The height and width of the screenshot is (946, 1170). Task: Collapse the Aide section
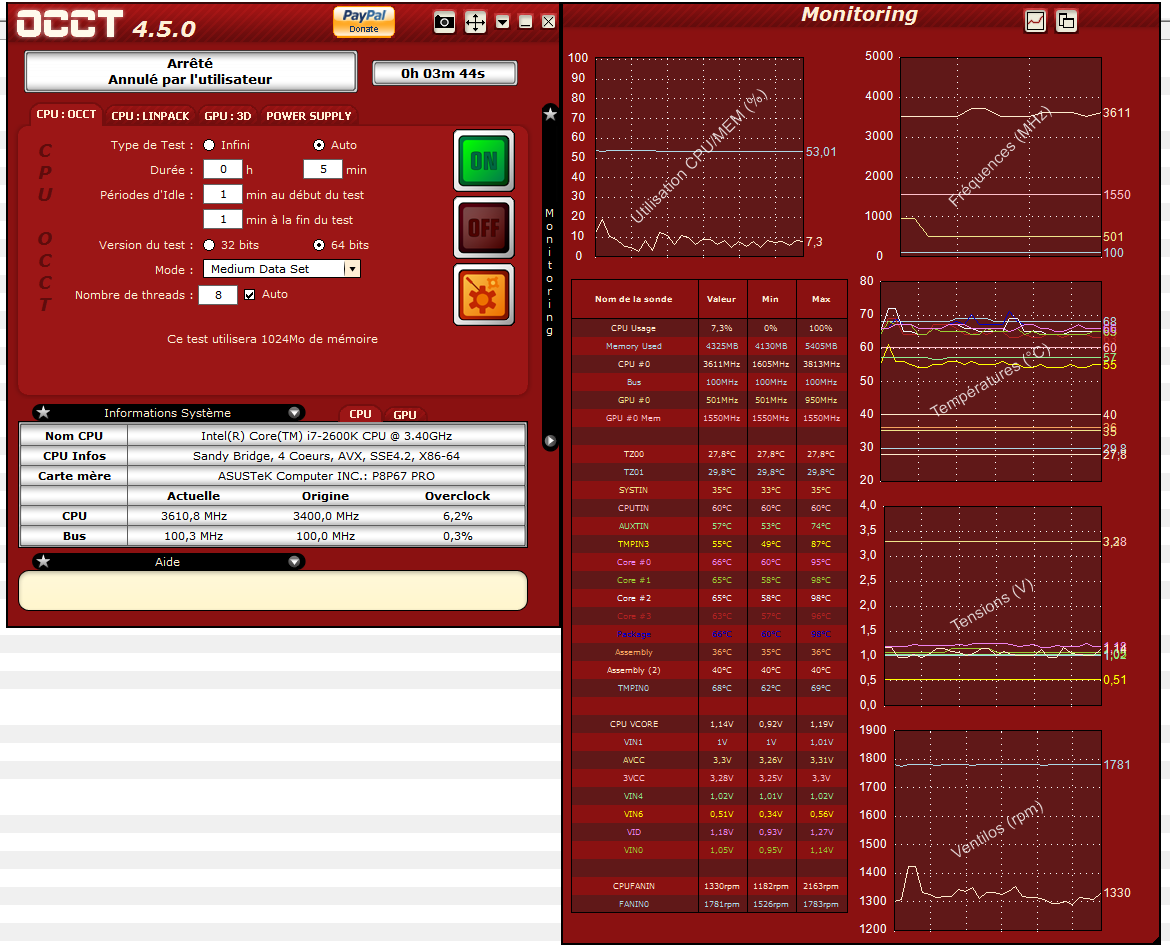click(295, 561)
